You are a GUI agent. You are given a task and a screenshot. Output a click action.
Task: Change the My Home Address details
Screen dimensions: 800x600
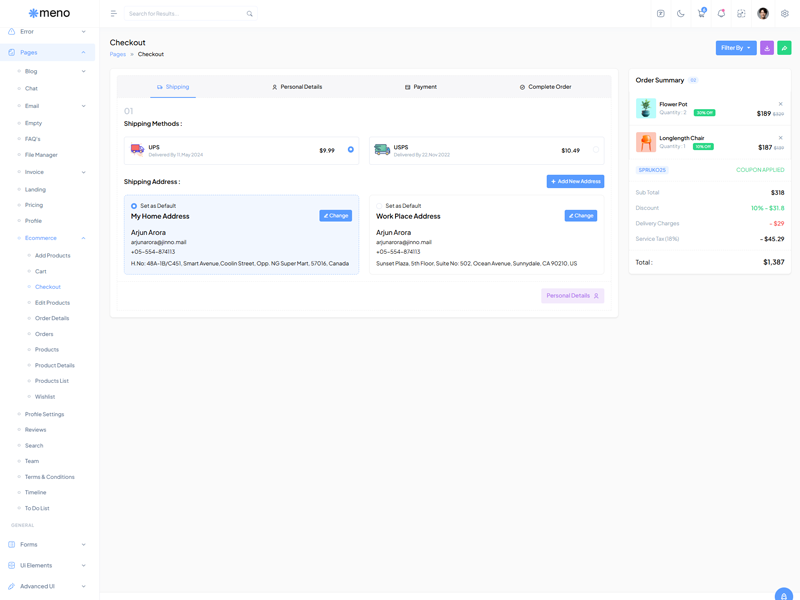335,216
